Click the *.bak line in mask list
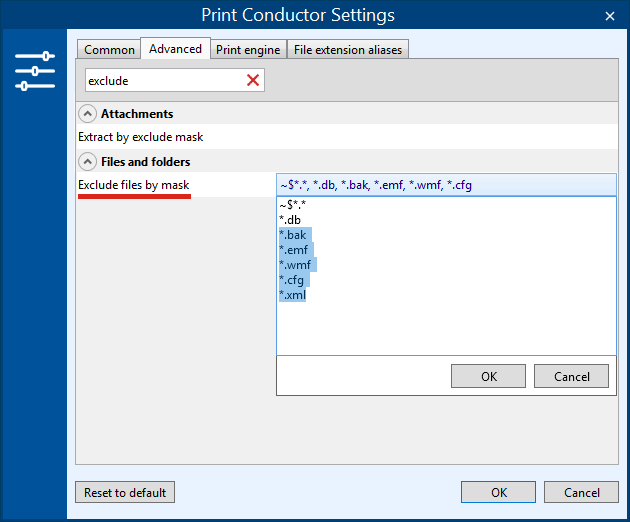Viewport: 630px width, 522px height. (293, 235)
